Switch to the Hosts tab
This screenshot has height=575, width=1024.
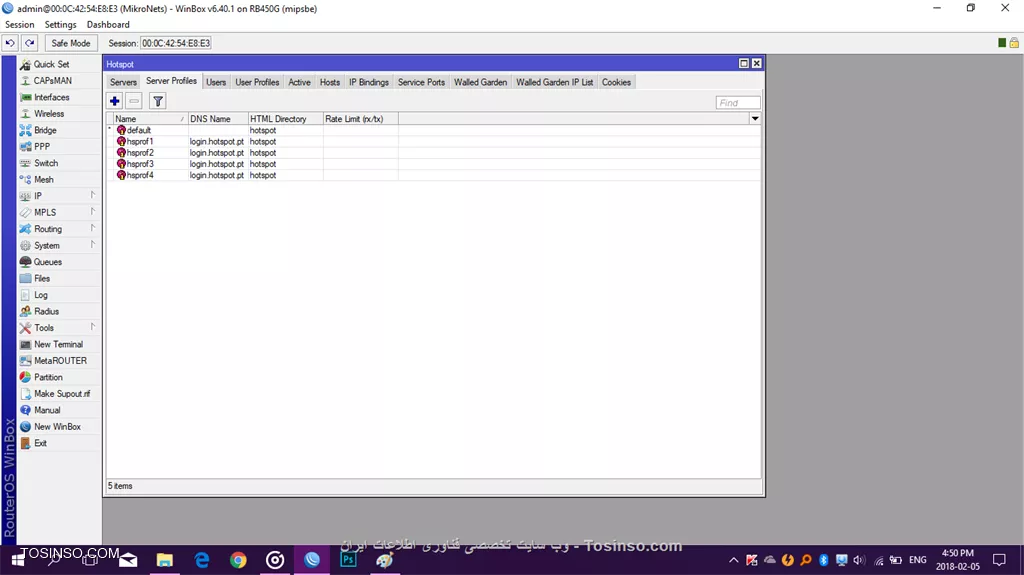tap(330, 82)
